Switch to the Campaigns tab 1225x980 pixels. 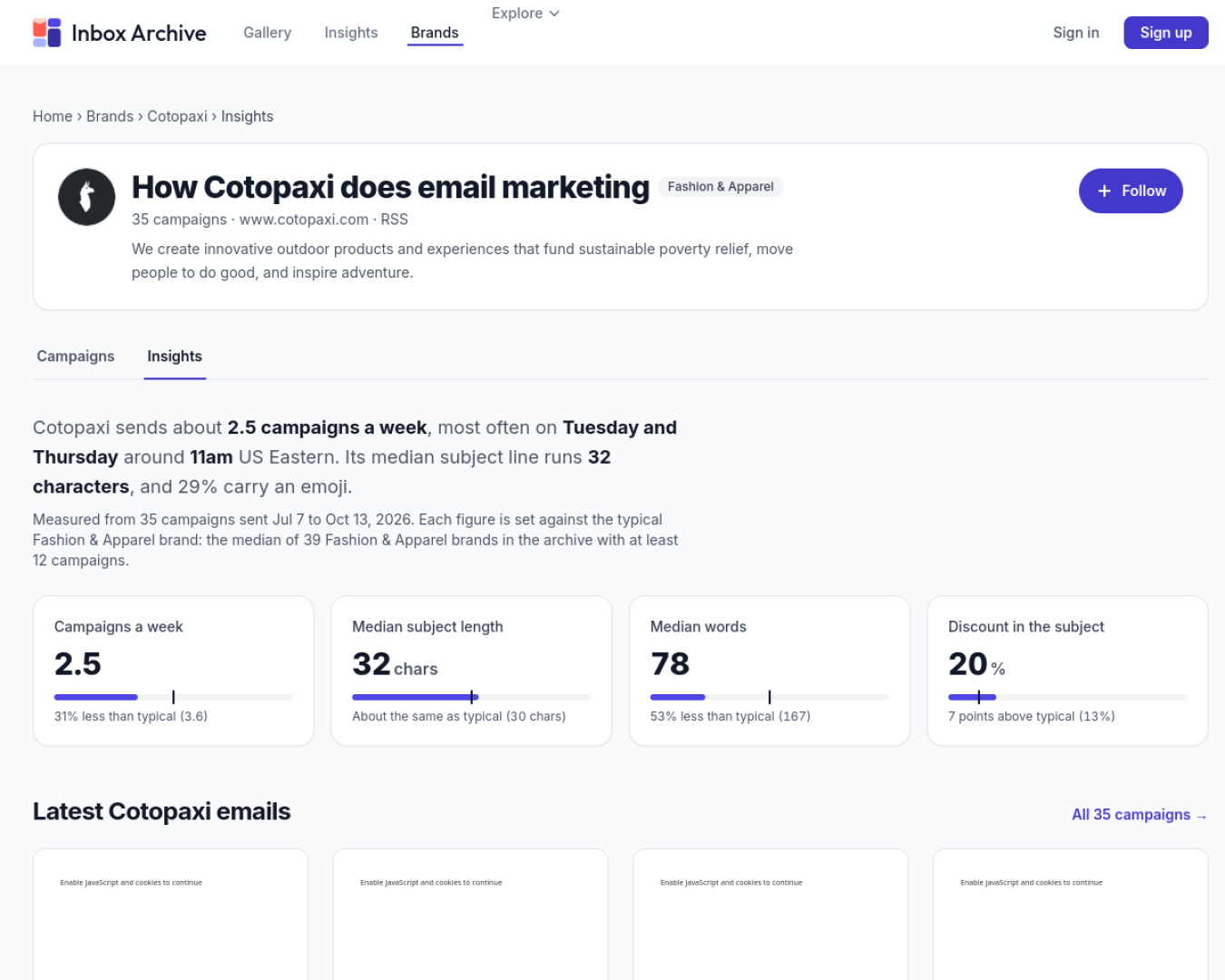click(75, 356)
